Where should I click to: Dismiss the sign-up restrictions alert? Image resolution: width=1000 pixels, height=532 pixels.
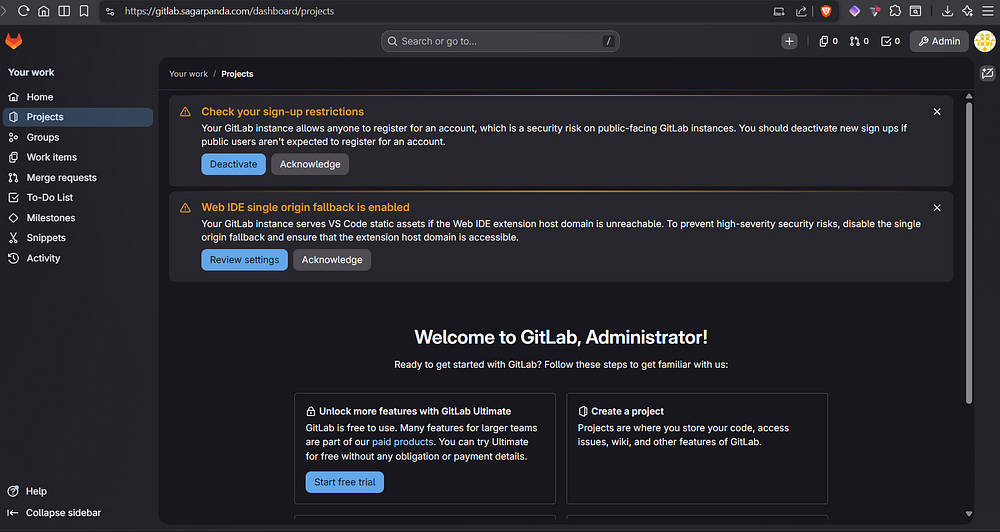coord(937,112)
